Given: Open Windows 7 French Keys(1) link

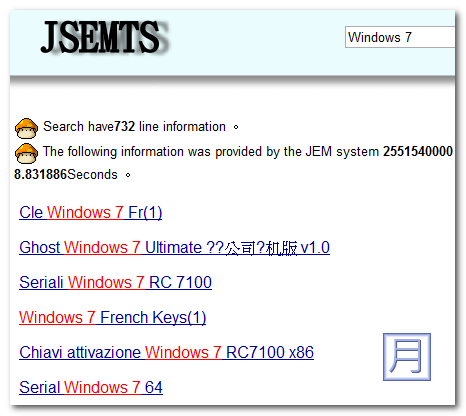Looking at the screenshot, I should click(x=113, y=318).
